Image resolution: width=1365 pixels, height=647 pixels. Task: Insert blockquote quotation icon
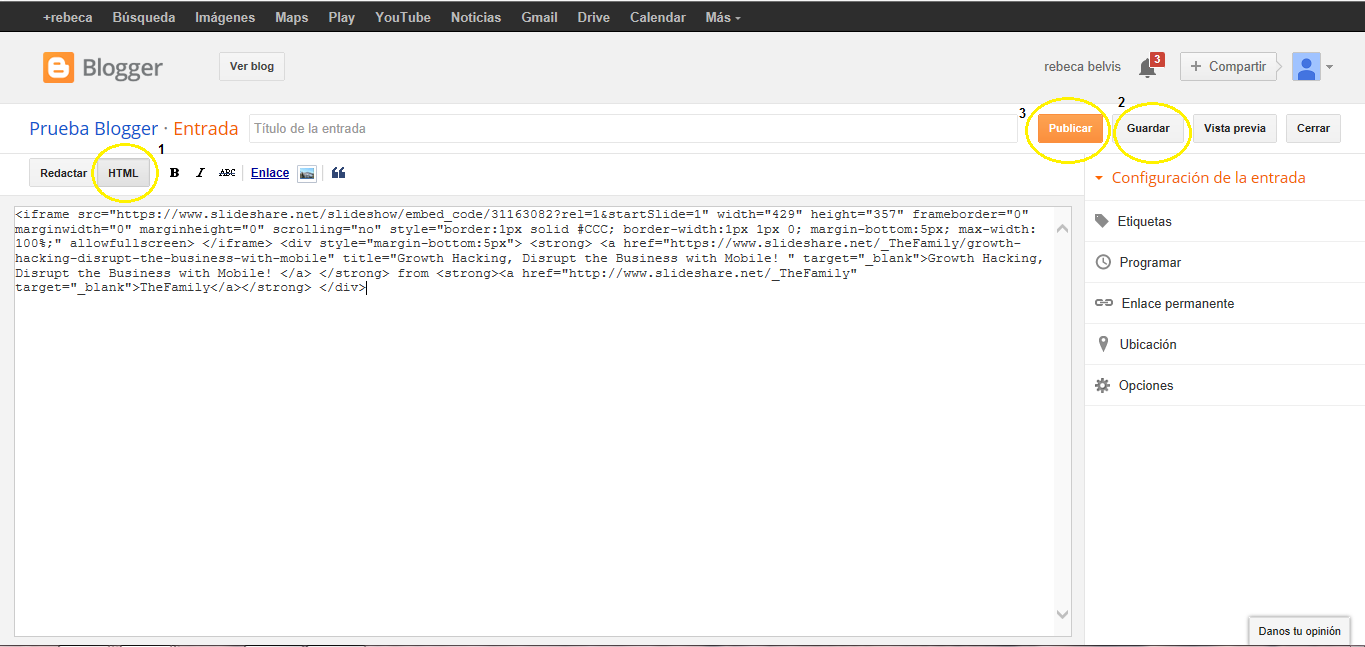338,173
